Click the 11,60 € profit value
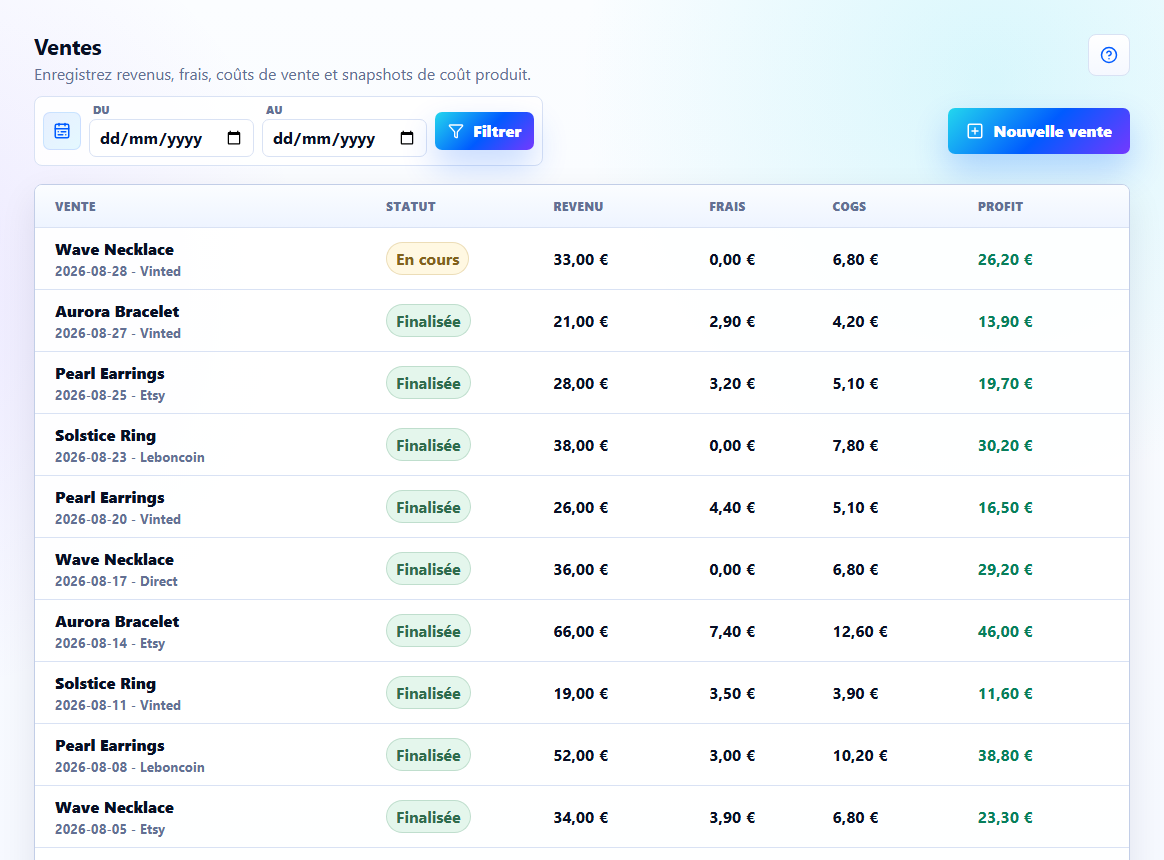The height and width of the screenshot is (860, 1164). pyautogui.click(x=1005, y=694)
